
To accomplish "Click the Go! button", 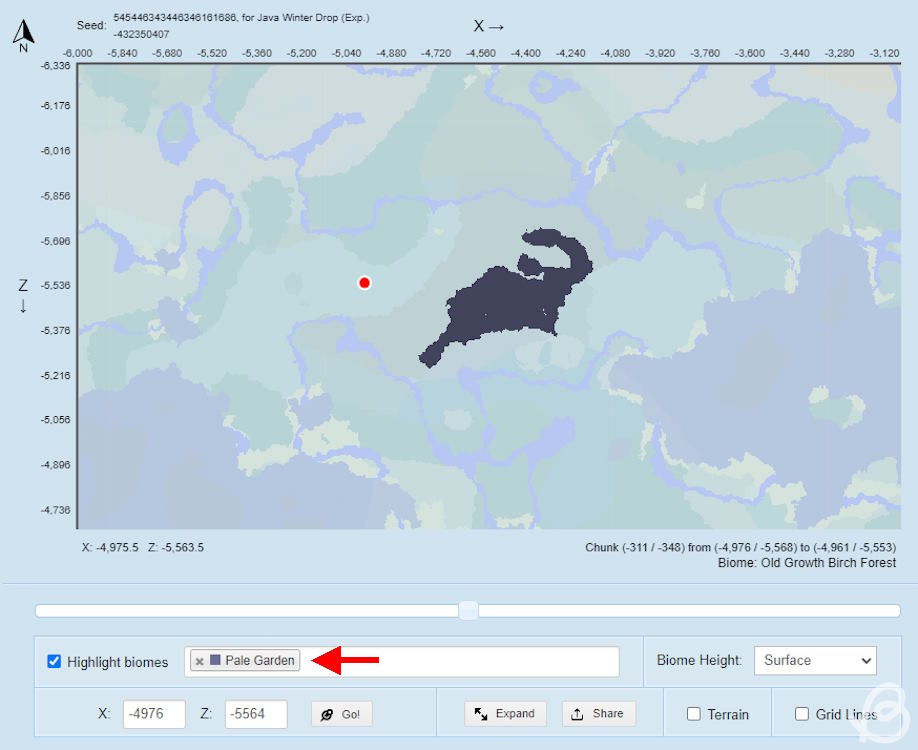I will pos(342,714).
